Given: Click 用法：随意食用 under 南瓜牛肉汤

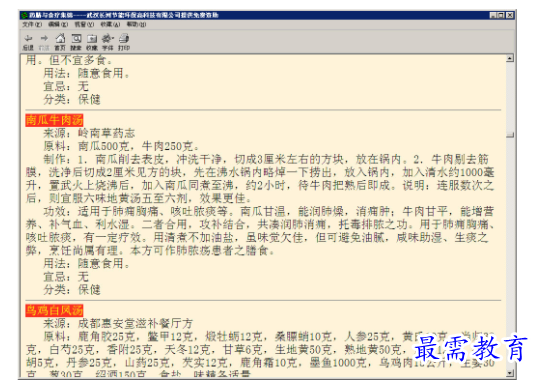Looking at the screenshot, I should [x=86, y=263].
